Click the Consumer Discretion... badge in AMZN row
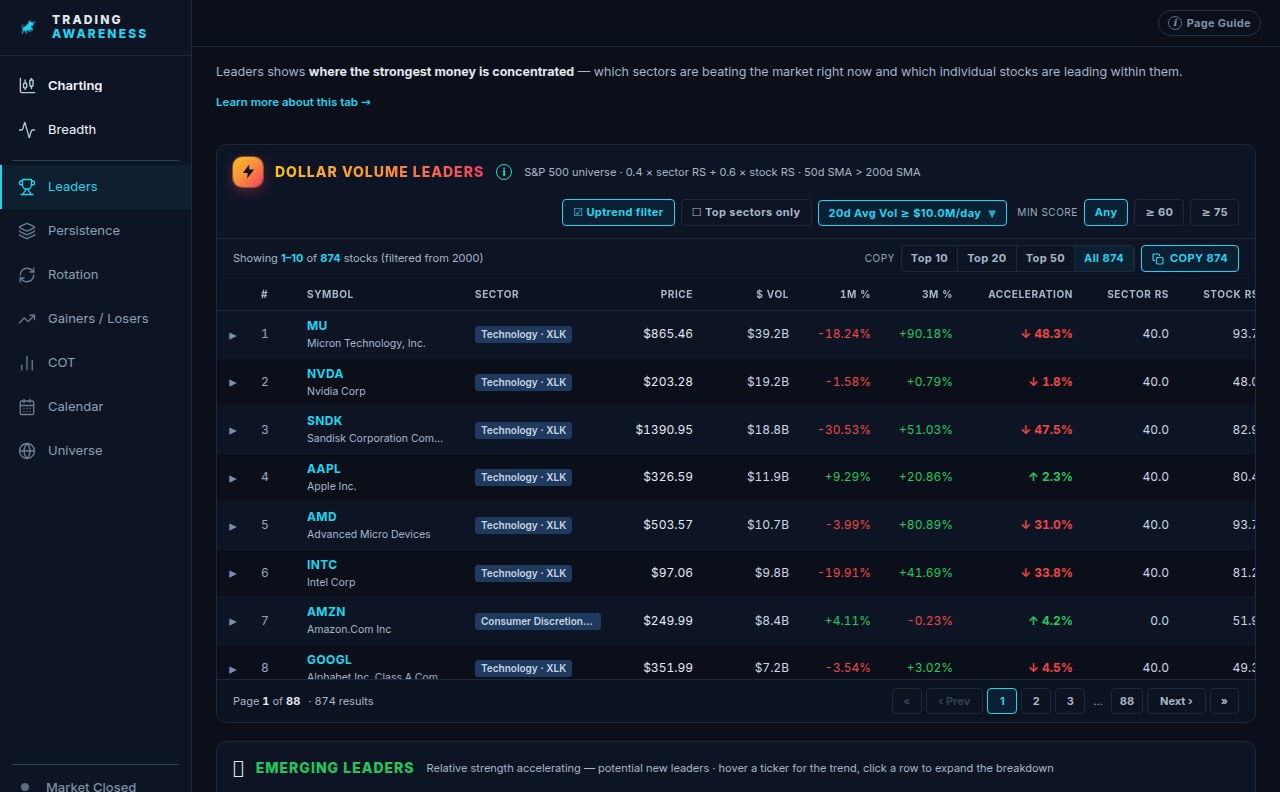Viewport: 1280px width, 792px height. pyautogui.click(x=538, y=621)
